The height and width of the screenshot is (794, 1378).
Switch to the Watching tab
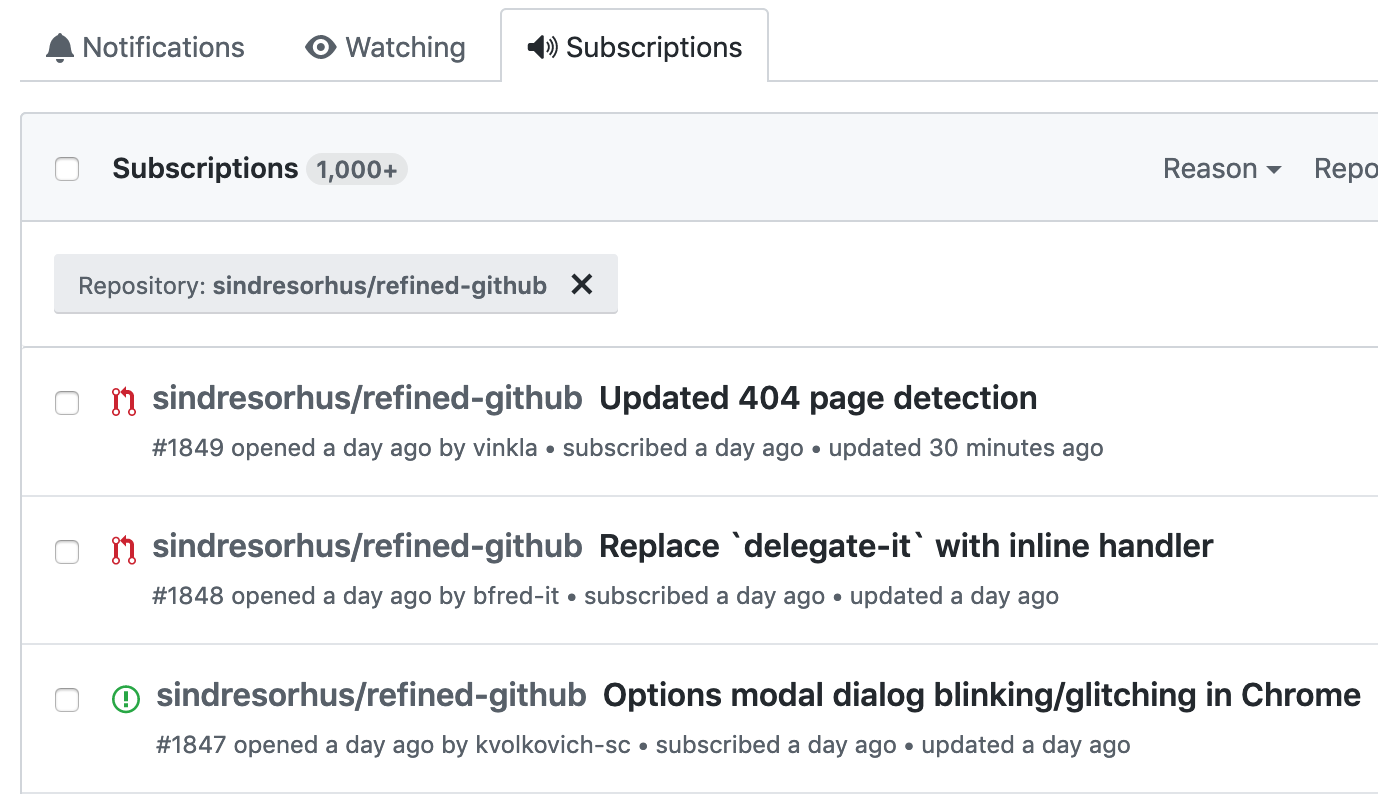403,46
